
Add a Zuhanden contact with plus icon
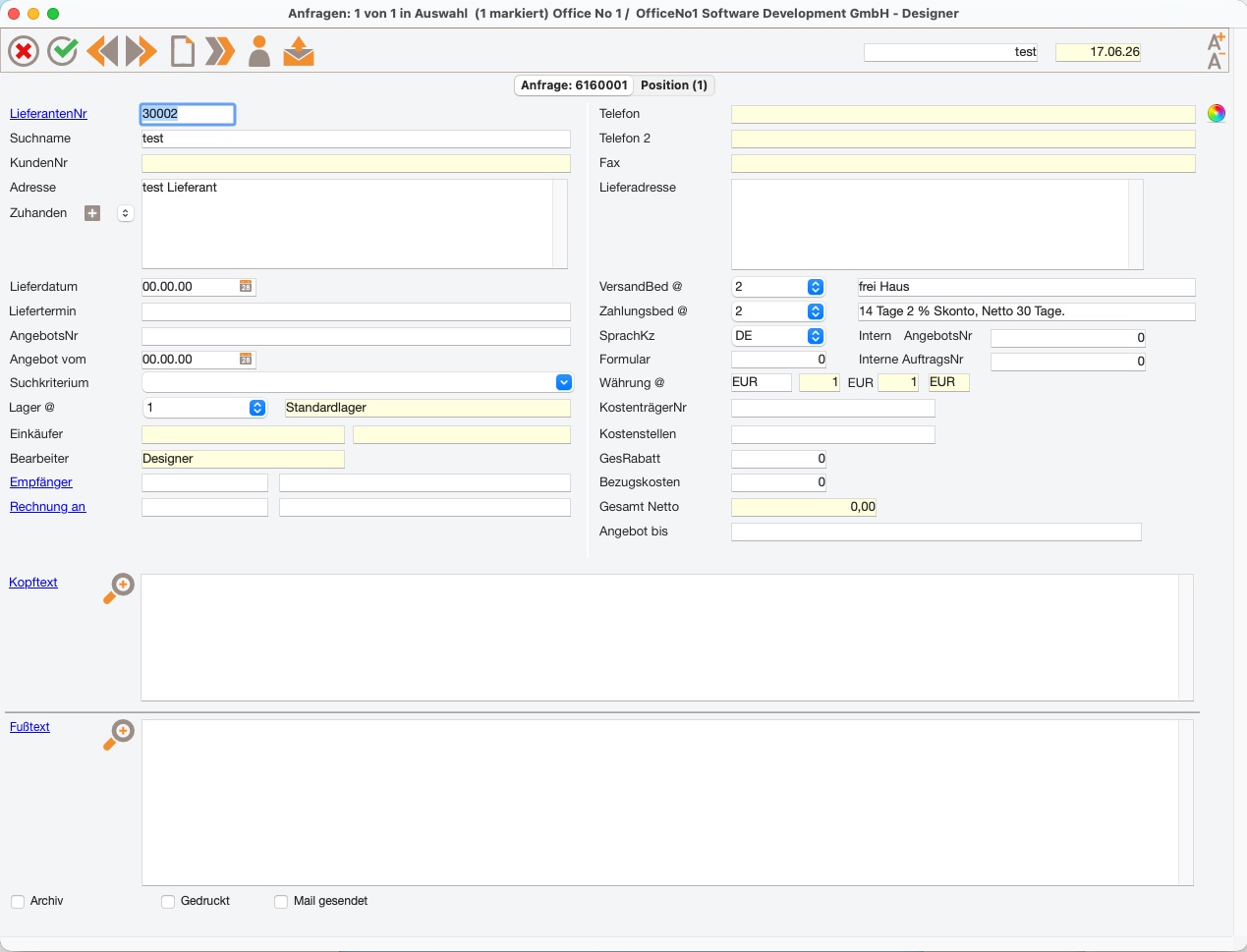click(x=92, y=213)
